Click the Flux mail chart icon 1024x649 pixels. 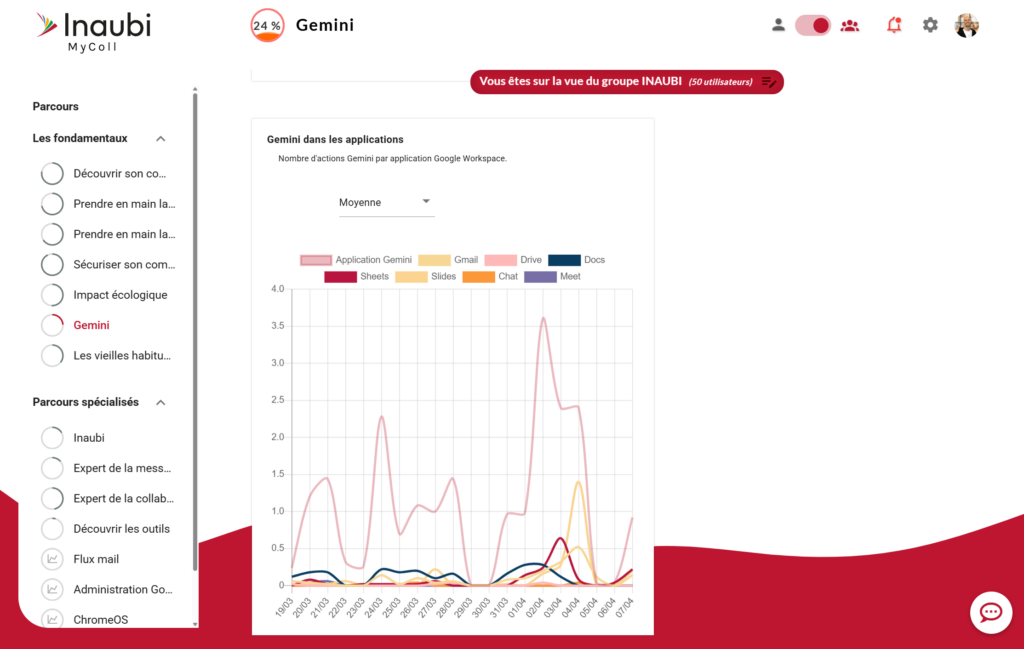tap(52, 559)
